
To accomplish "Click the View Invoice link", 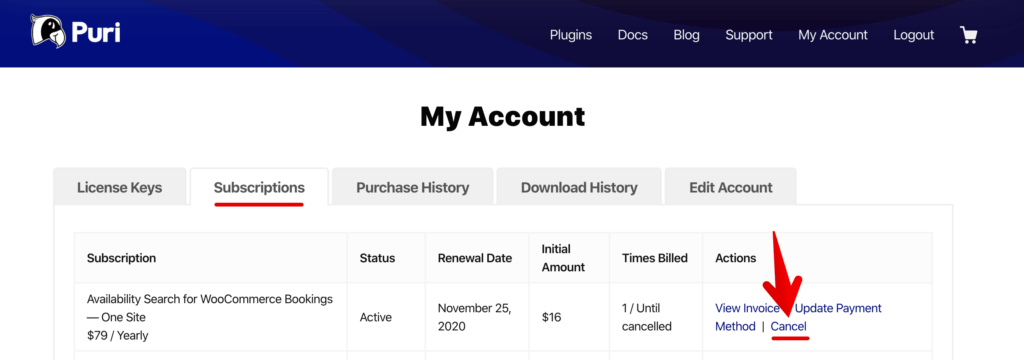I will 747,308.
